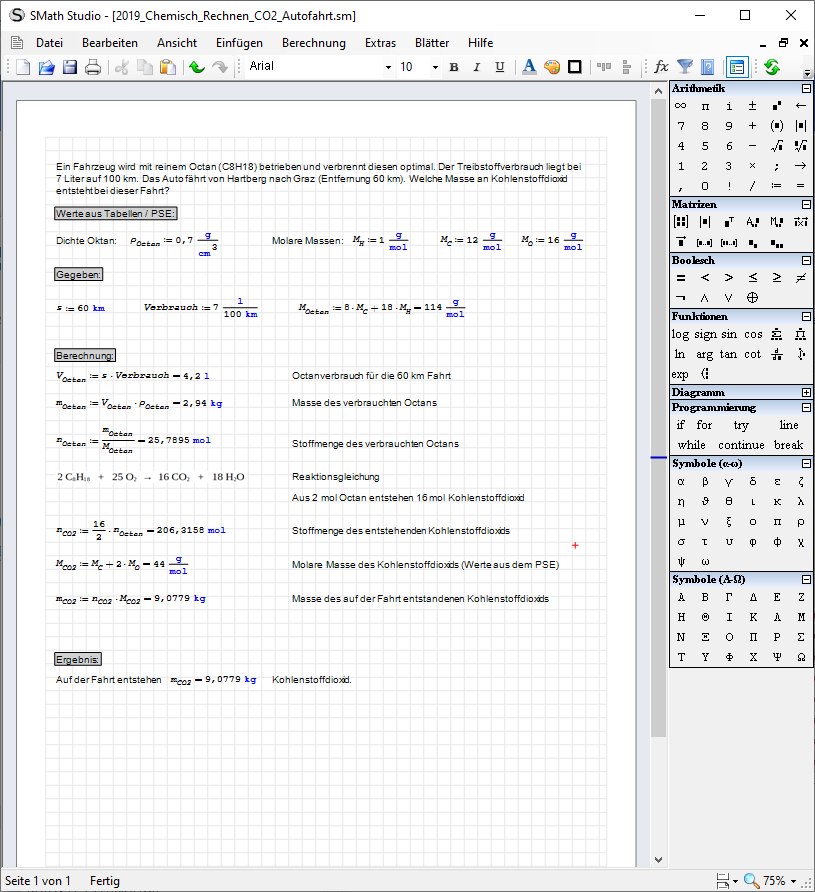
Task: Insert the plus-minus operator
Action: pos(752,106)
